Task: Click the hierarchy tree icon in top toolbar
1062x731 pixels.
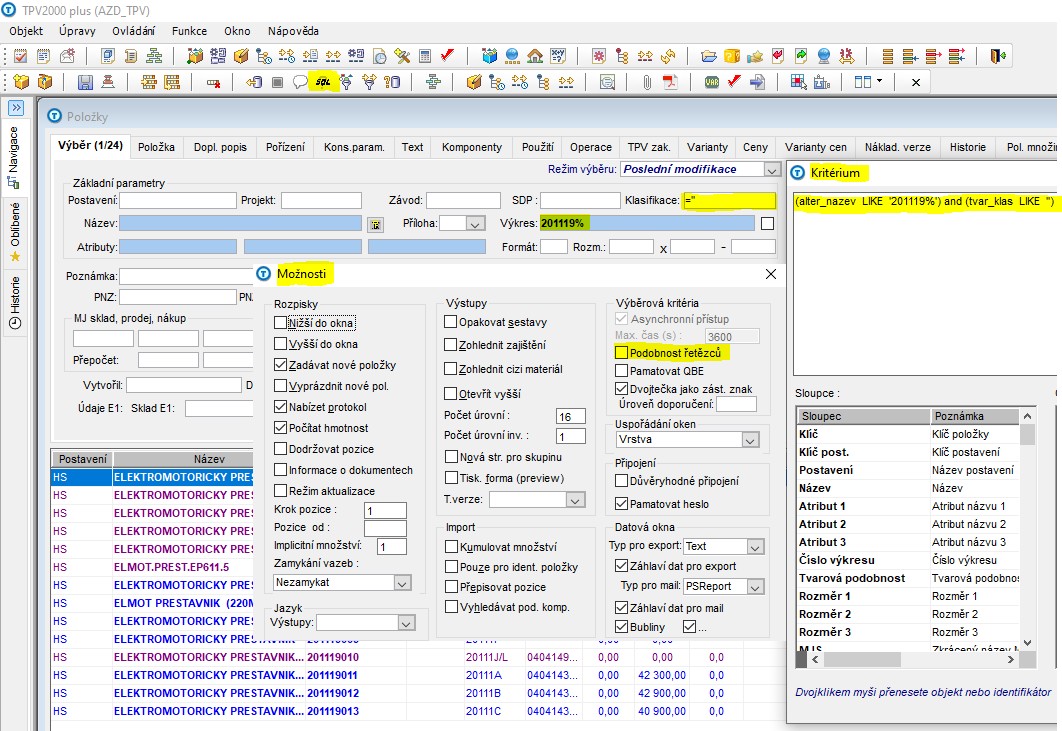Action: [154, 56]
